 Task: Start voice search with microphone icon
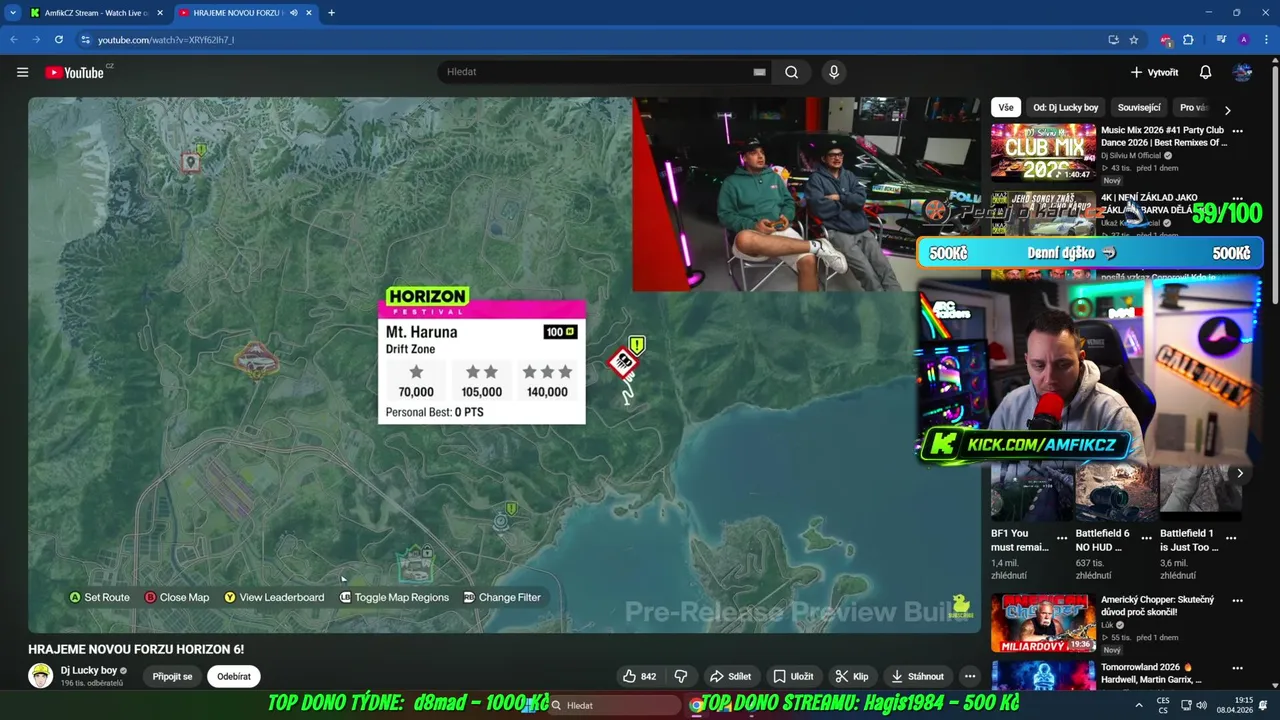(833, 72)
